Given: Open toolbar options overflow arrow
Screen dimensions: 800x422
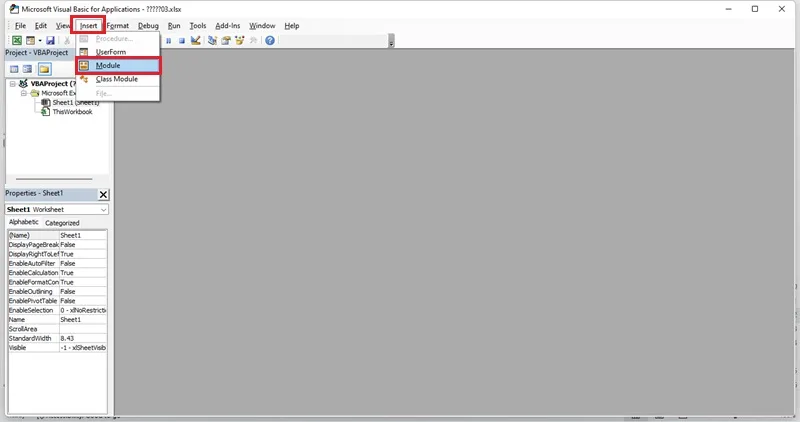Looking at the screenshot, I should tap(391, 41).
